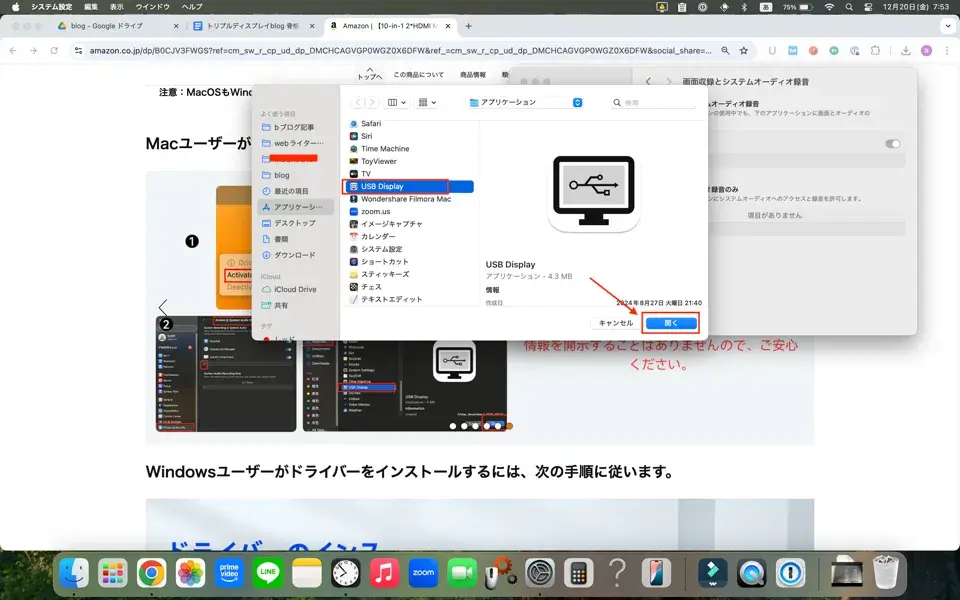Click the Chrome zoom magnifier in address bar

click(725, 51)
